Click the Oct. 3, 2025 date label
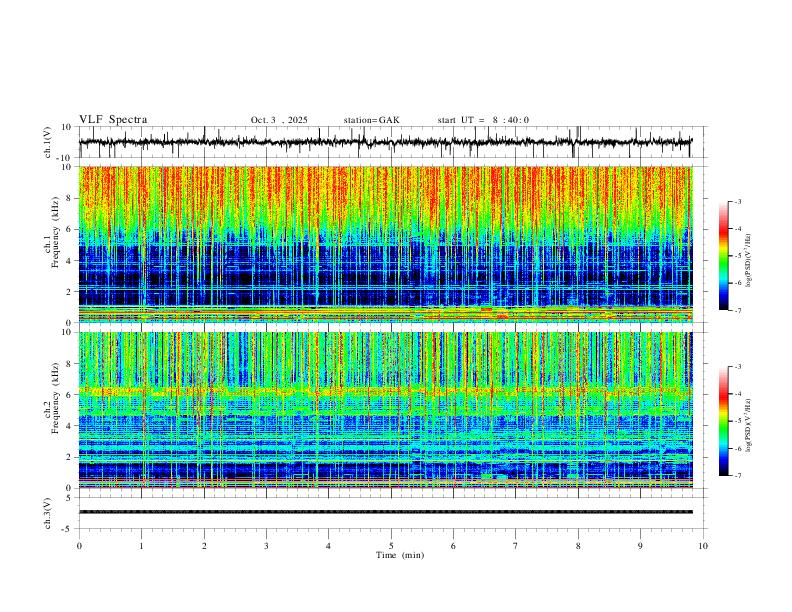This screenshot has width=792, height=612. [x=279, y=120]
